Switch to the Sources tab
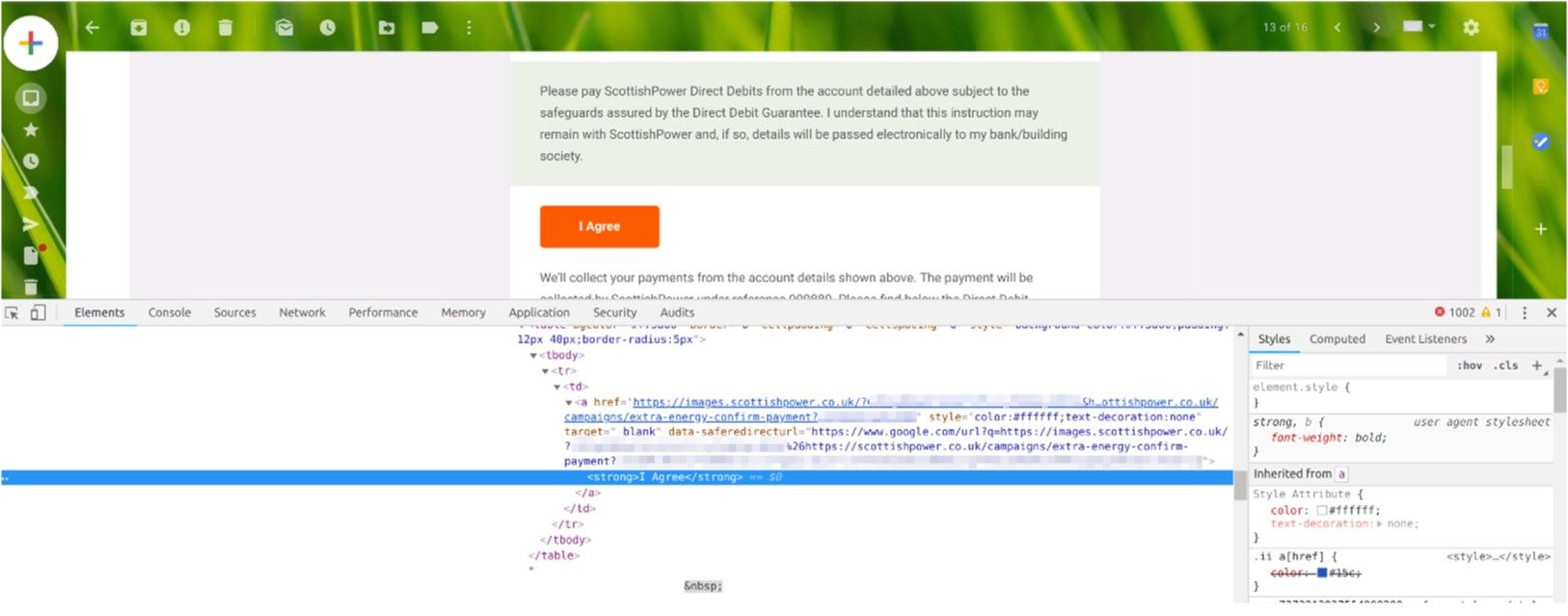 click(x=234, y=313)
